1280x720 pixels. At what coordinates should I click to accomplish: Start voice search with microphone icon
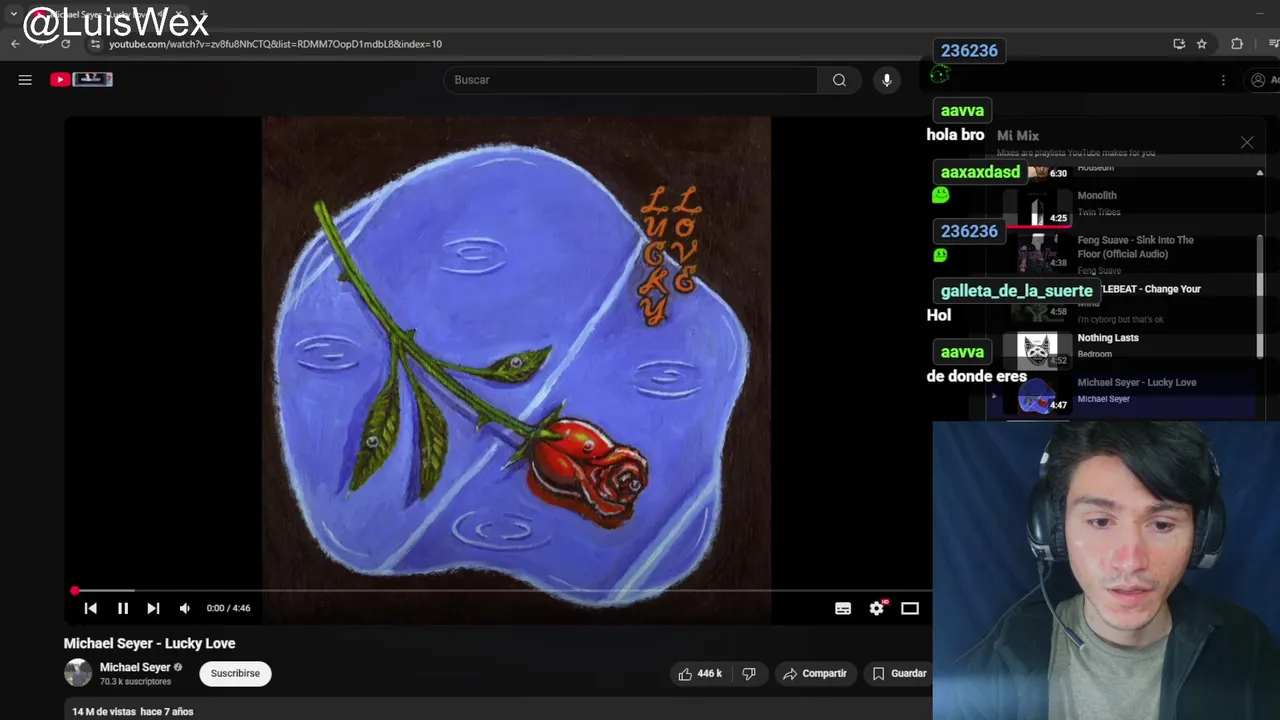point(887,80)
